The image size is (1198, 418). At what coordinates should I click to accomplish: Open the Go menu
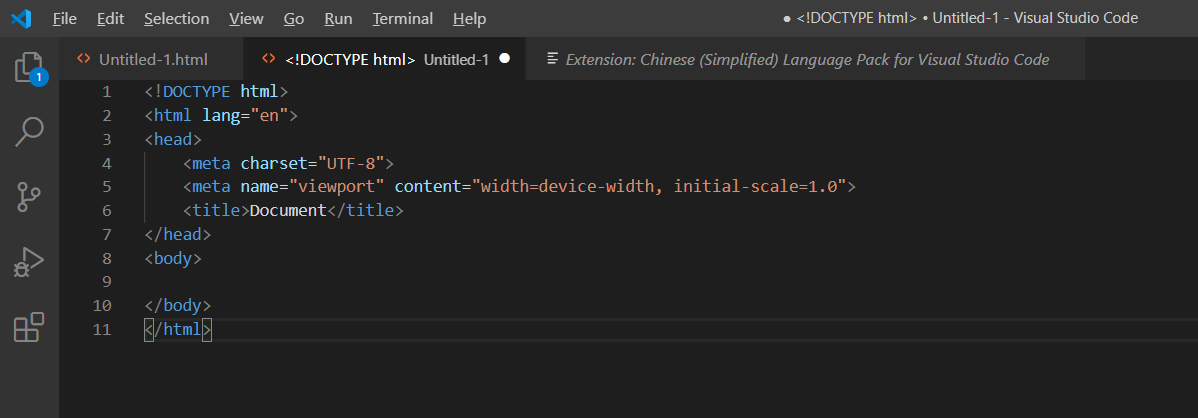tap(294, 19)
